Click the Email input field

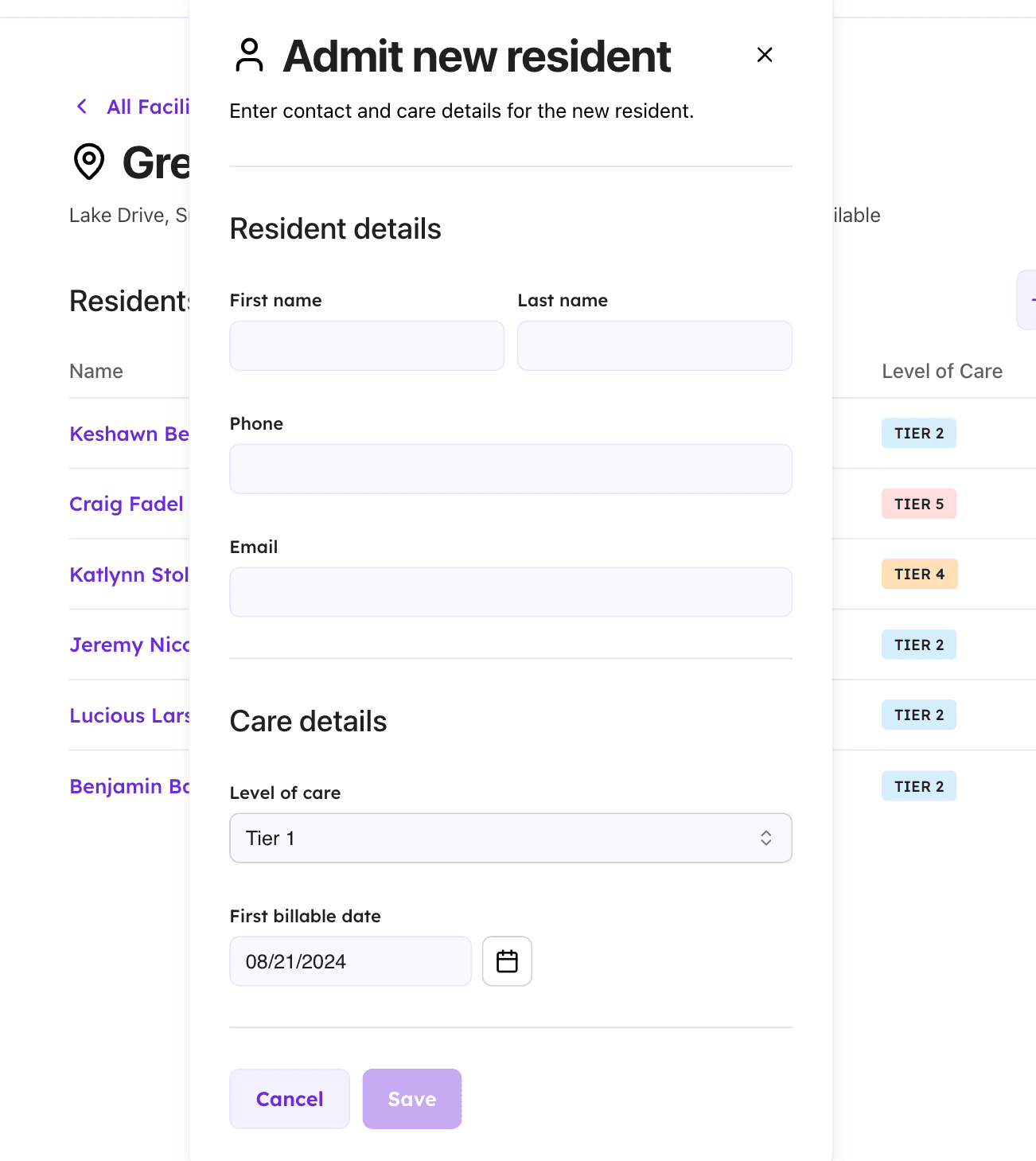[x=510, y=591]
